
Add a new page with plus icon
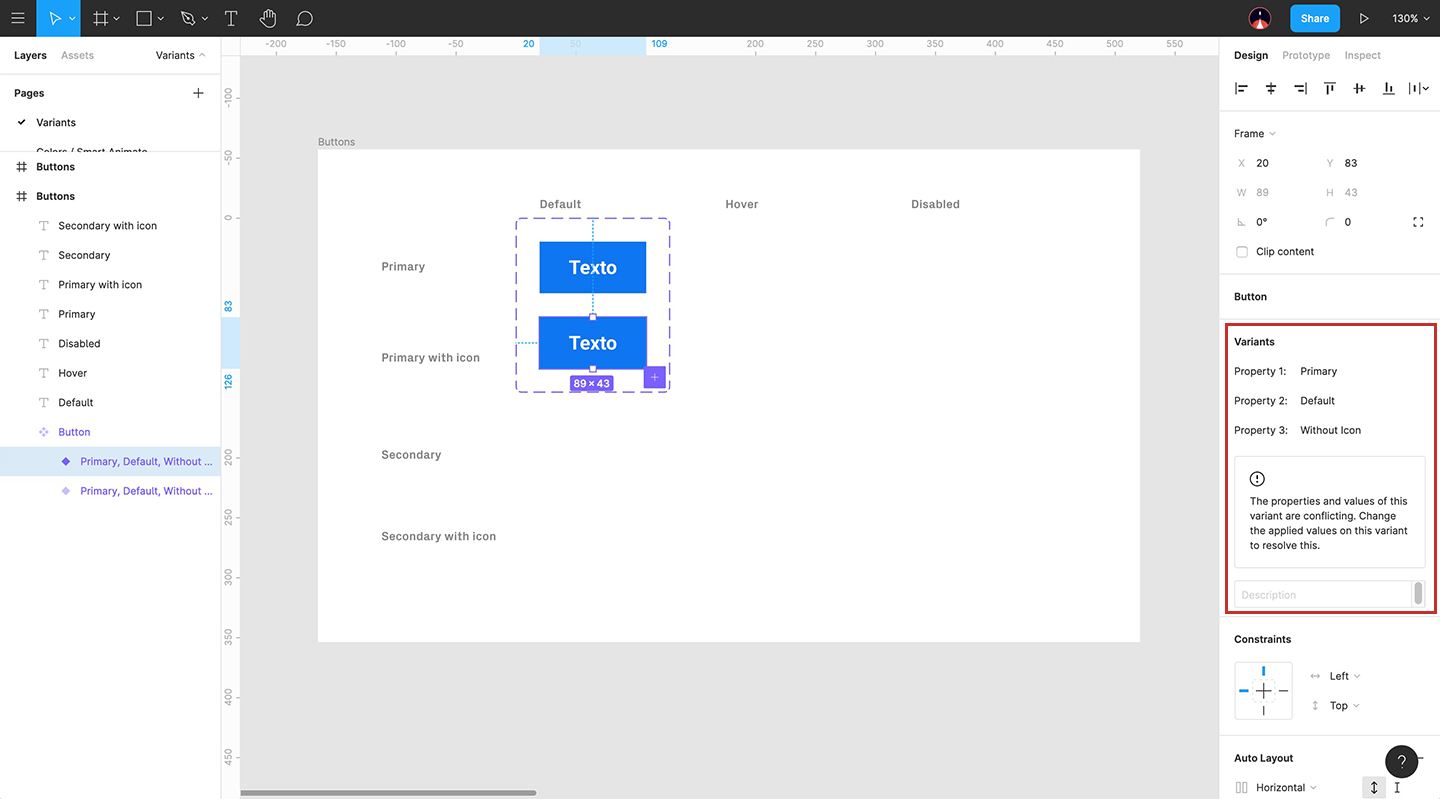198,93
